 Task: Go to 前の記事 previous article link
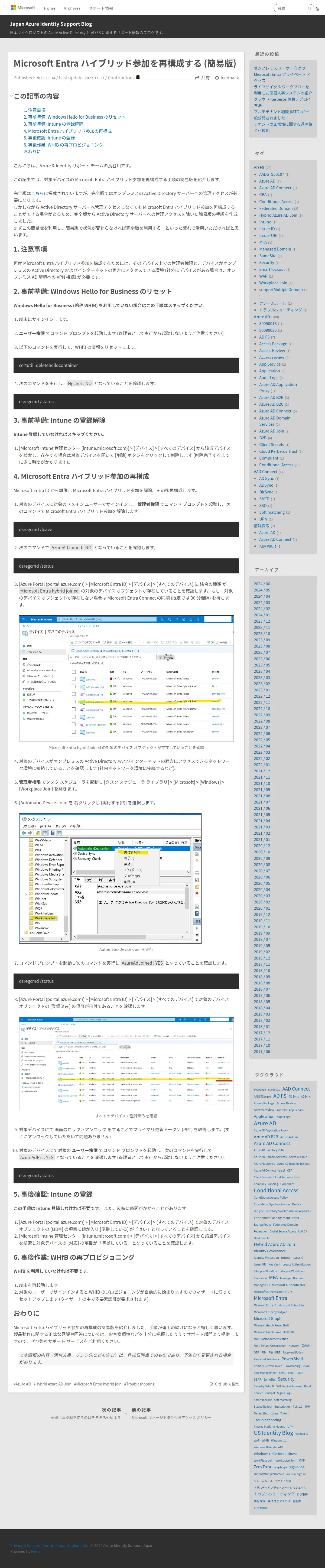(x=172, y=1413)
